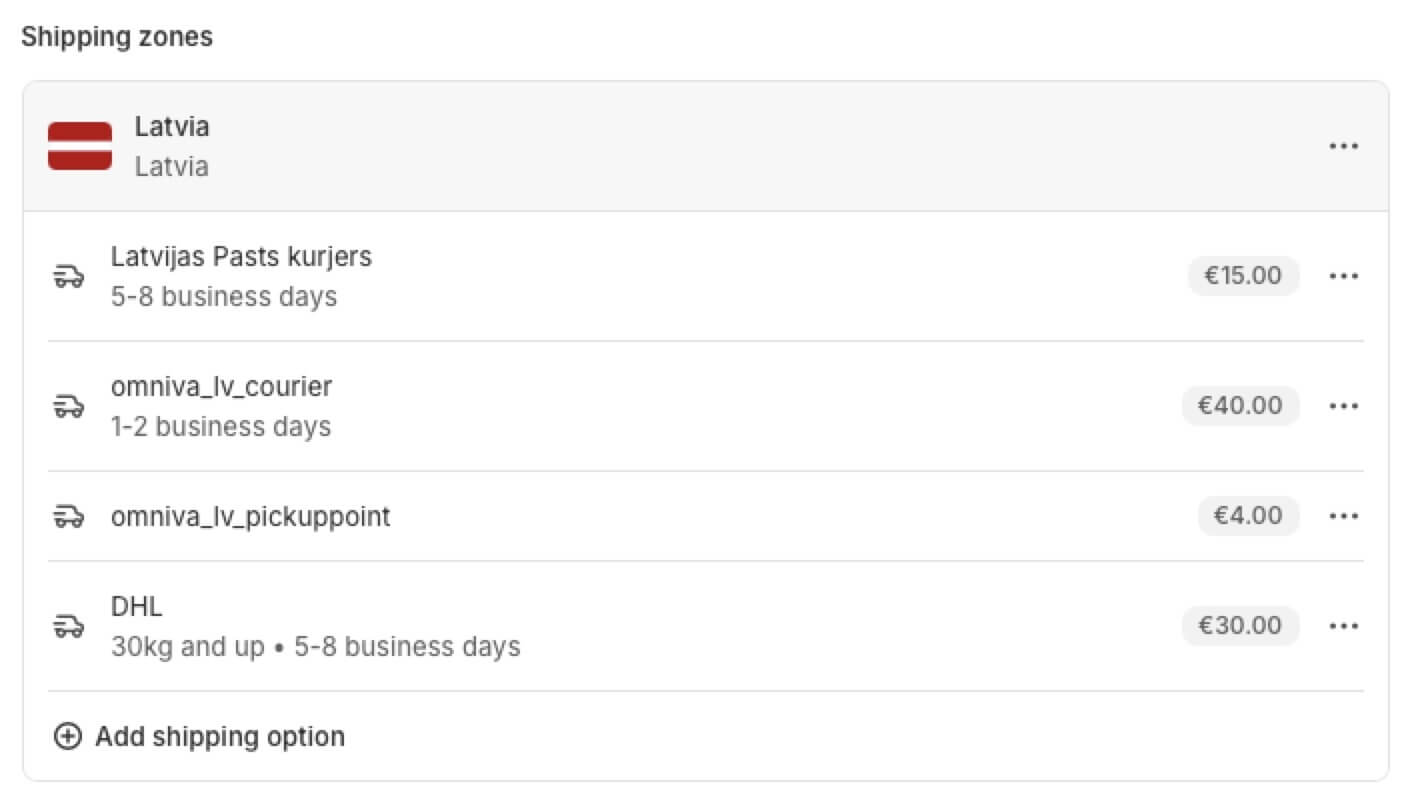1401x792 pixels.
Task: Open the DHL shipping rate row
Action: (706, 626)
